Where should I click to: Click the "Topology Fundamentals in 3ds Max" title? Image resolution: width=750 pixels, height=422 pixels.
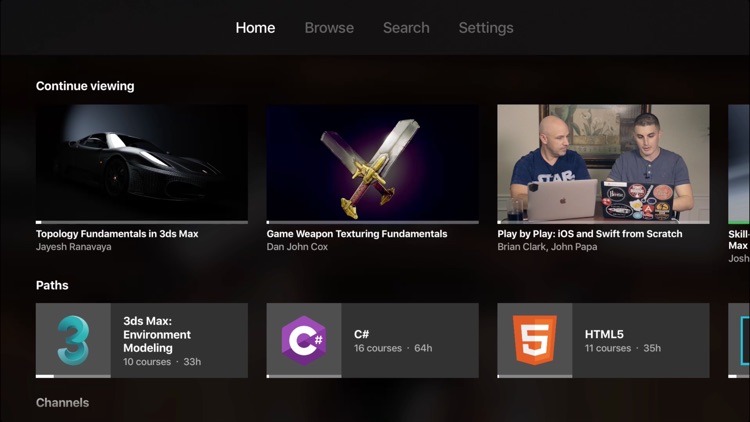point(117,233)
